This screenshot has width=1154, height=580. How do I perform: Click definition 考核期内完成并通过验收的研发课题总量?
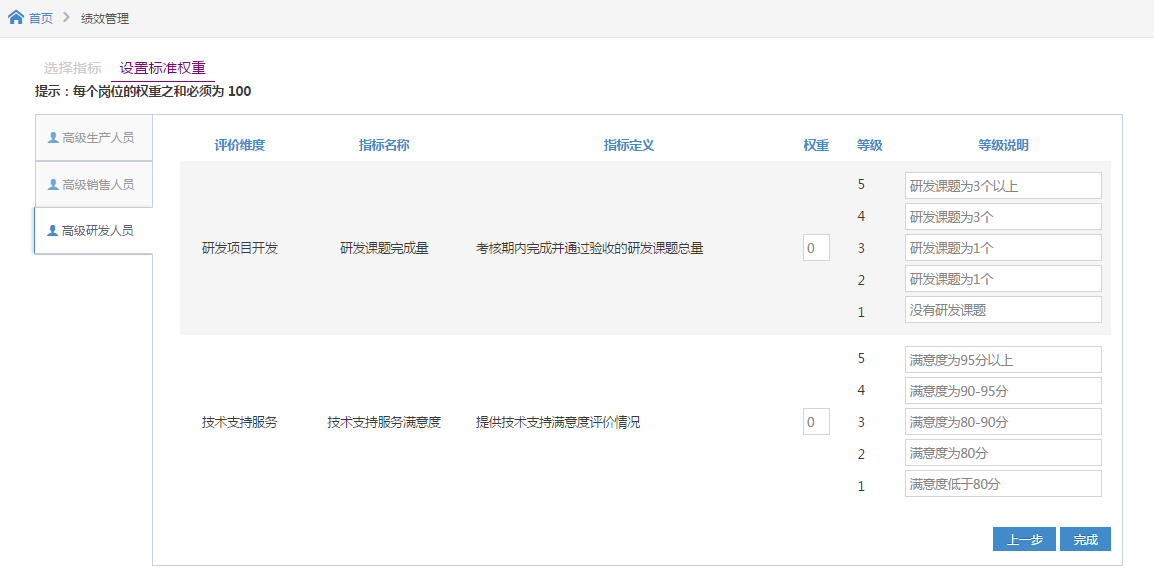coord(590,248)
